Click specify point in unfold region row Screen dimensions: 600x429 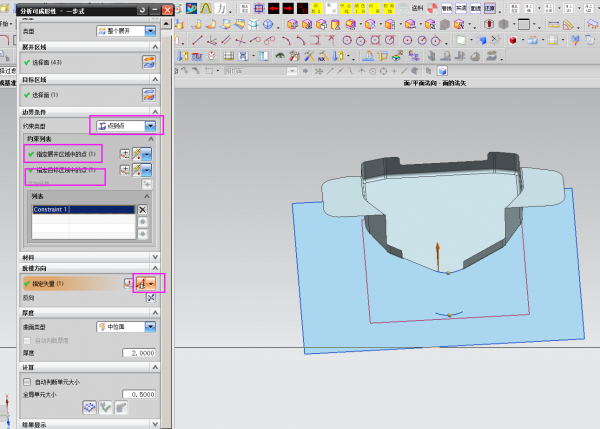[x=62, y=154]
